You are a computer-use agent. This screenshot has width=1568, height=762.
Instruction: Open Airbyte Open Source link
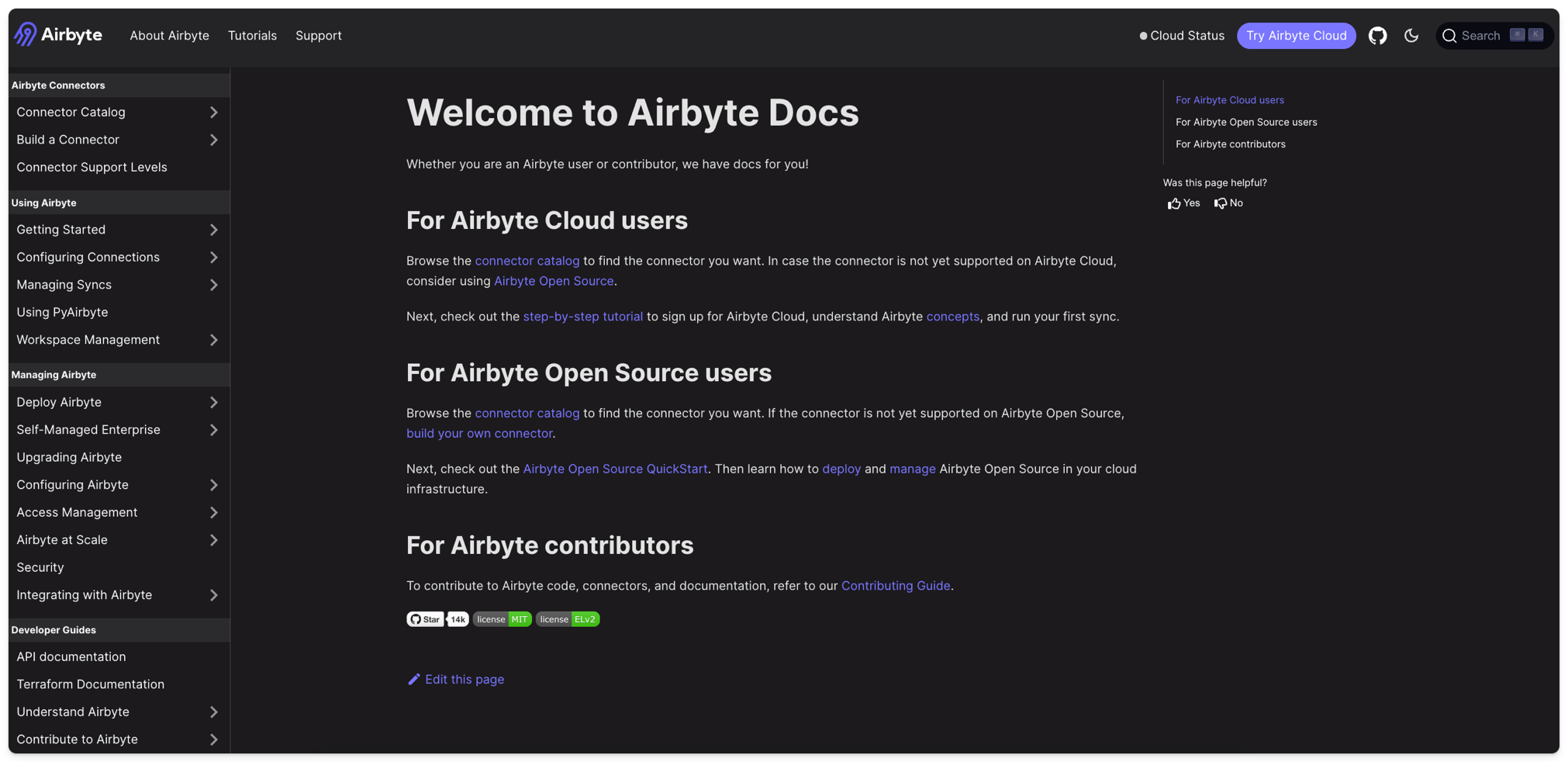tap(554, 281)
